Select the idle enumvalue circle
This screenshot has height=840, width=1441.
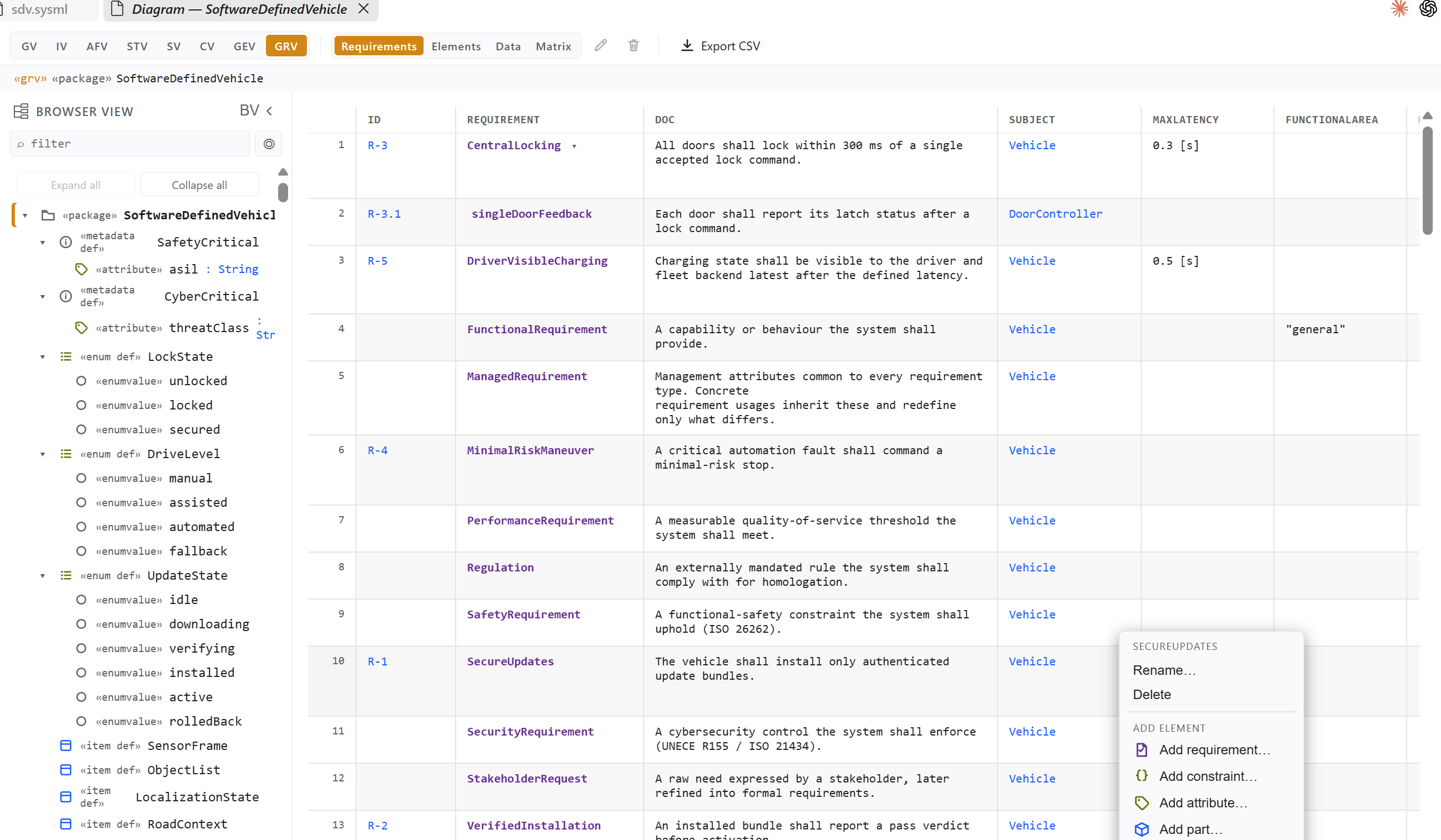click(81, 600)
